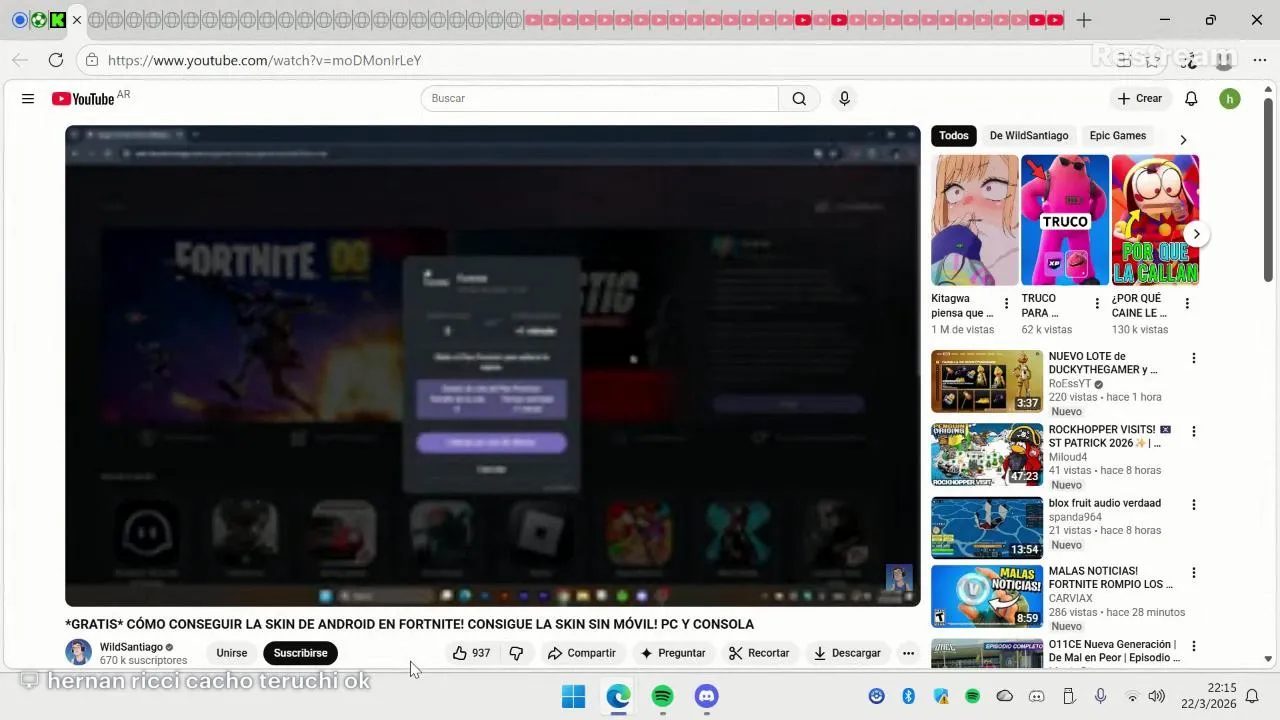Open the ¿POR QUÉ LA CALLAN Short thumbnail

[1155, 220]
